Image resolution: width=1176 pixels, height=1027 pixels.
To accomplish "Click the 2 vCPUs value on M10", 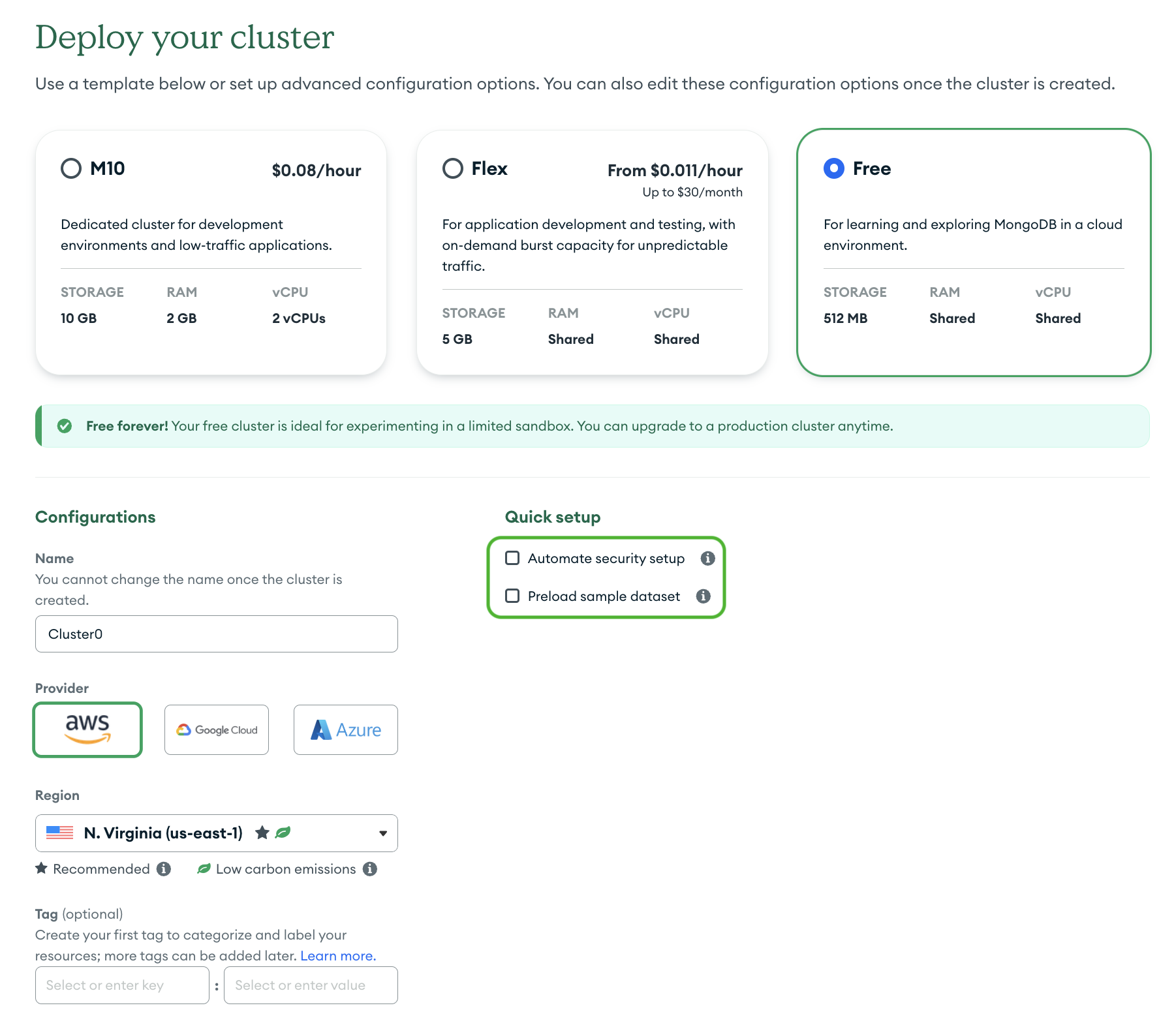I will tap(299, 318).
